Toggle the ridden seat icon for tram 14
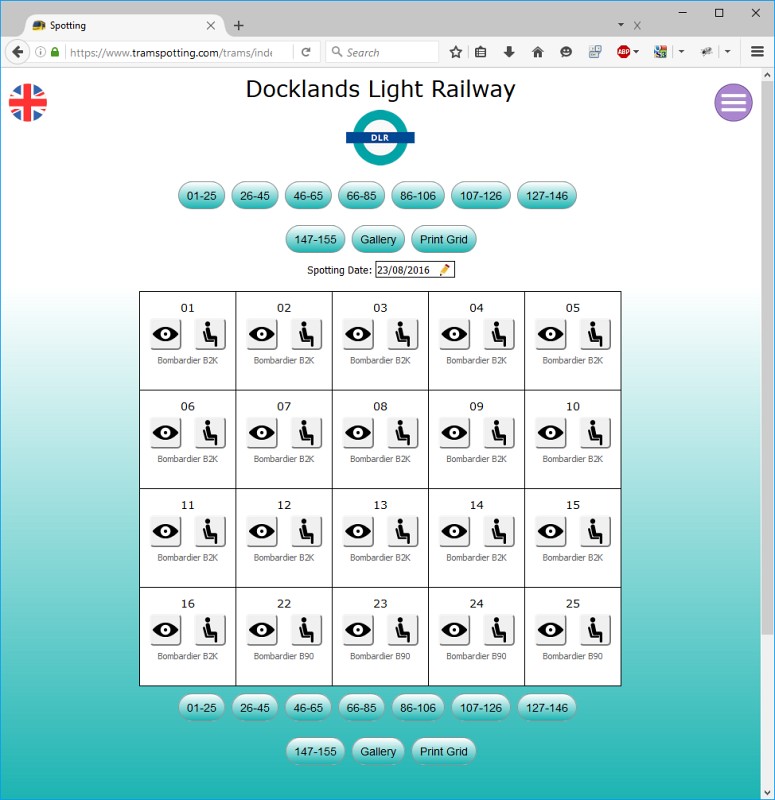 [x=499, y=531]
